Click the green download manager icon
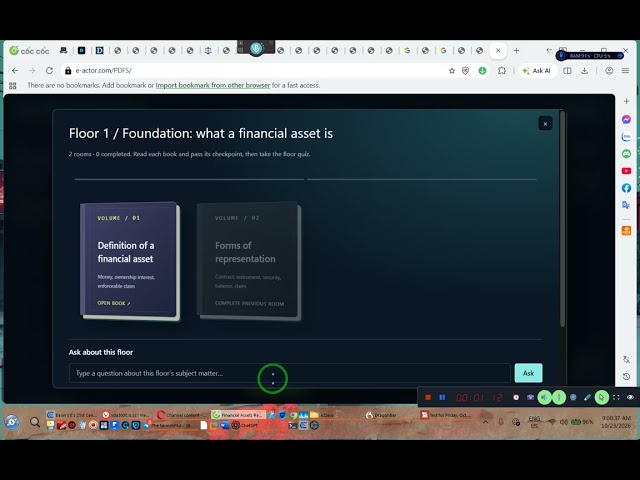Image resolution: width=640 pixels, height=480 pixels. click(x=482, y=71)
